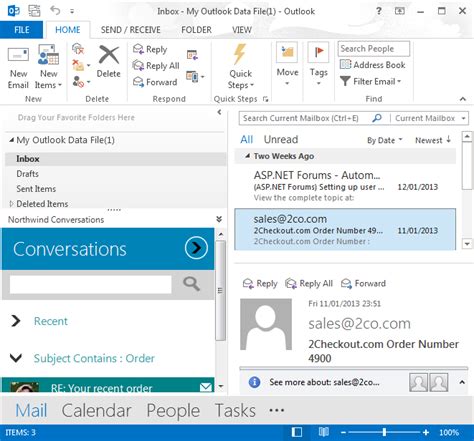The height and width of the screenshot is (441, 474).
Task: Open Customize Quick Access Toolbar arrow
Action: pyautogui.click(x=72, y=11)
